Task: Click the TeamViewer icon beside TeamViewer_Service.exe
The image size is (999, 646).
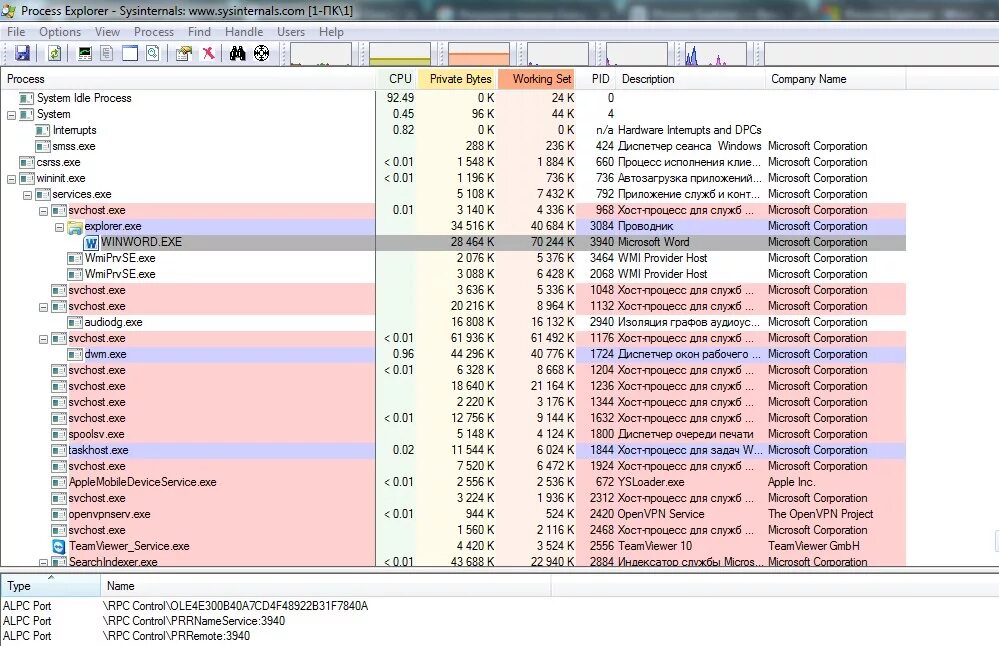Action: [x=59, y=547]
